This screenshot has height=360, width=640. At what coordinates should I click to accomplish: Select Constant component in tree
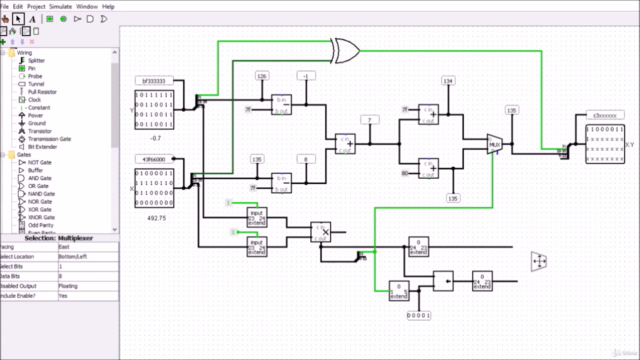tap(39, 107)
